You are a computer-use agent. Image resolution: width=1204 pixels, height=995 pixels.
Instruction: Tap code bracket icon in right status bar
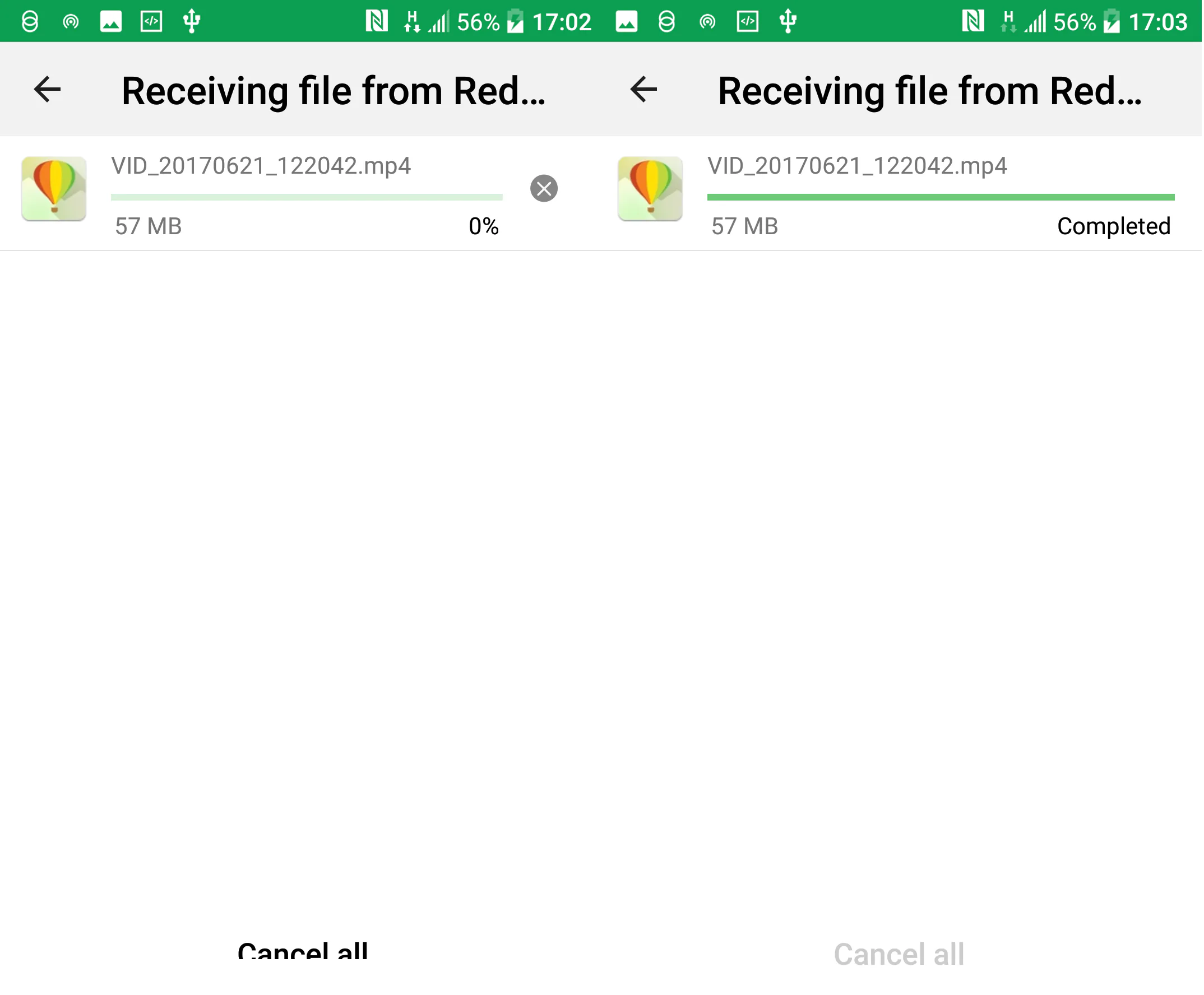(x=749, y=22)
